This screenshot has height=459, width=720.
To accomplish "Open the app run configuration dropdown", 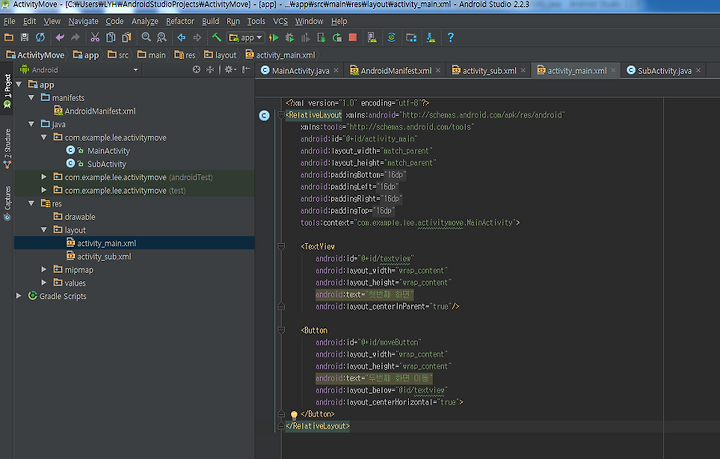I will tap(246, 38).
